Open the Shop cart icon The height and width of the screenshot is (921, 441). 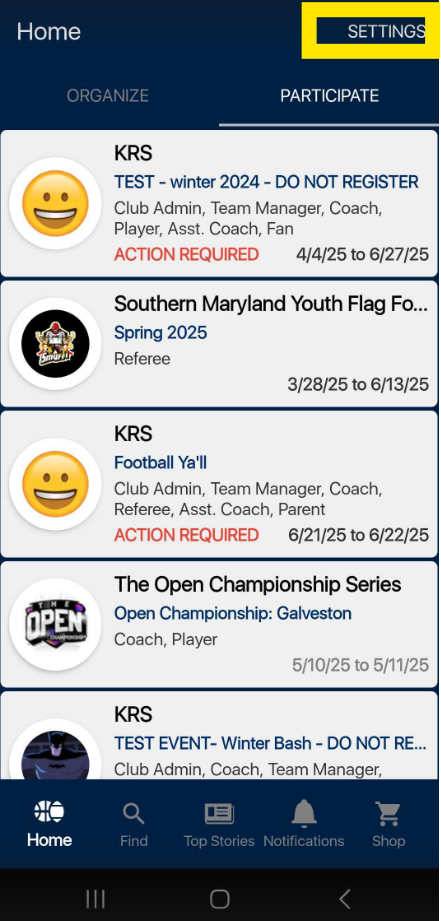coord(388,814)
